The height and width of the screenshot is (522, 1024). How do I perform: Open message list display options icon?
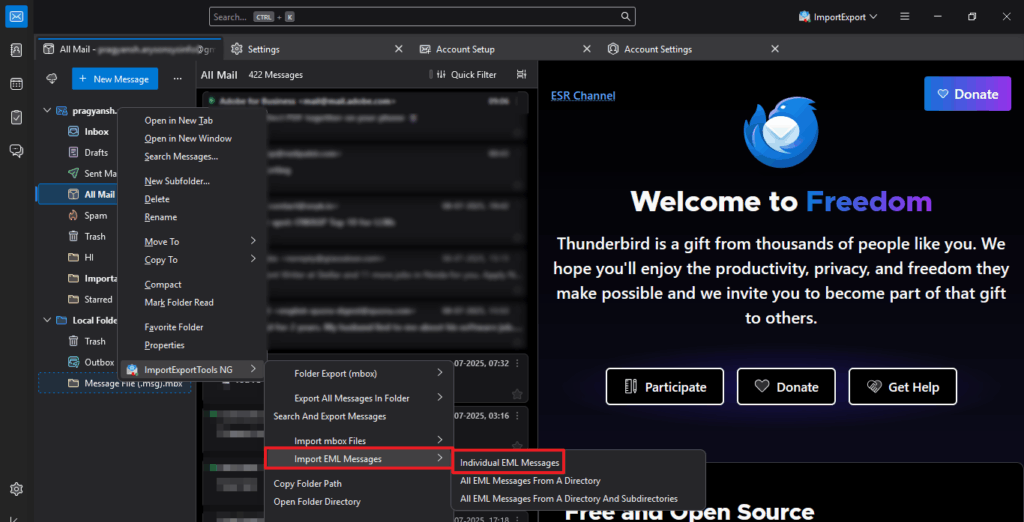[521, 74]
